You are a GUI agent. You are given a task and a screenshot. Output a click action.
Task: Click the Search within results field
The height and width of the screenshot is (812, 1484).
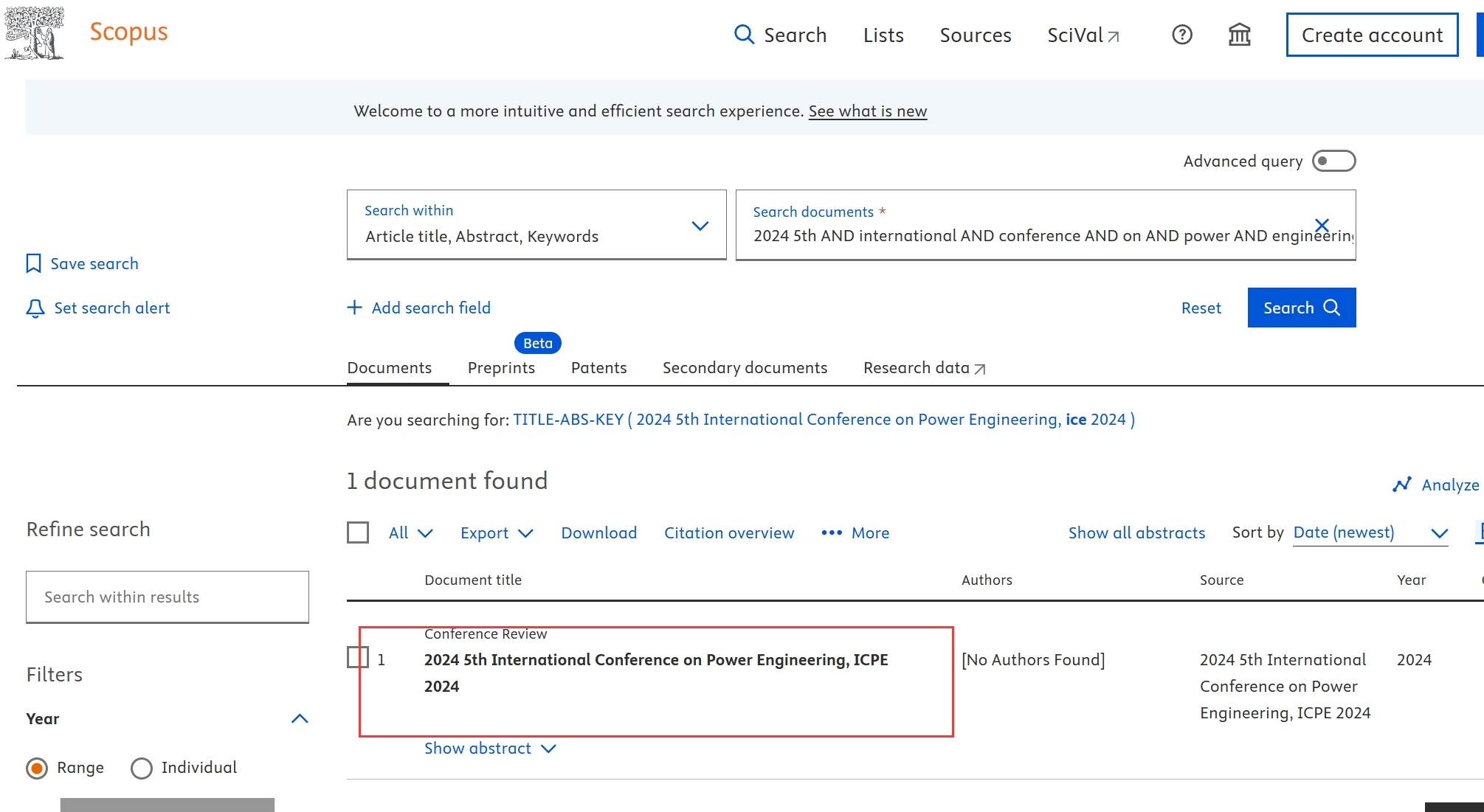(168, 597)
